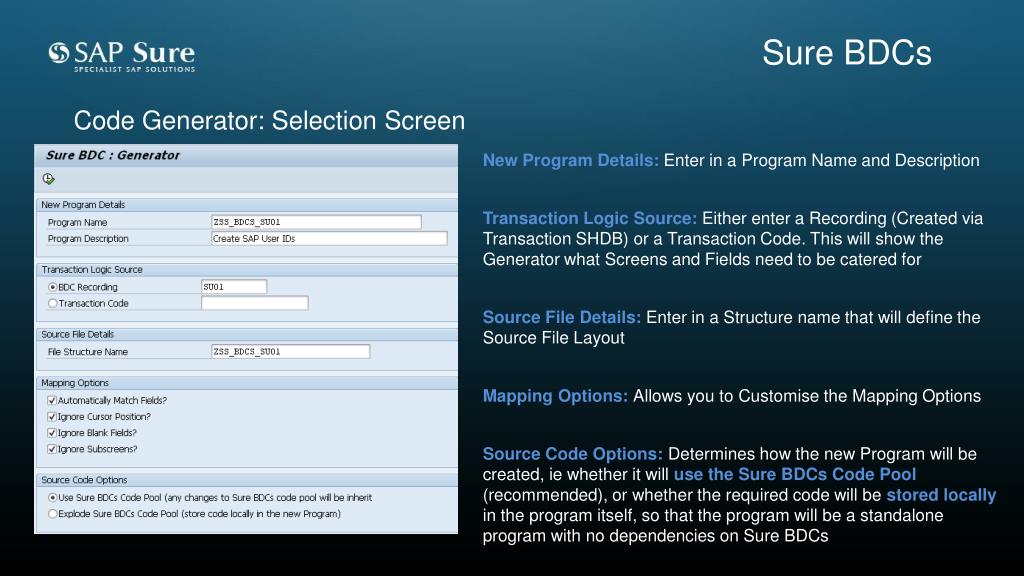Click the blue Mapping Options: text

pyautogui.click(x=555, y=396)
